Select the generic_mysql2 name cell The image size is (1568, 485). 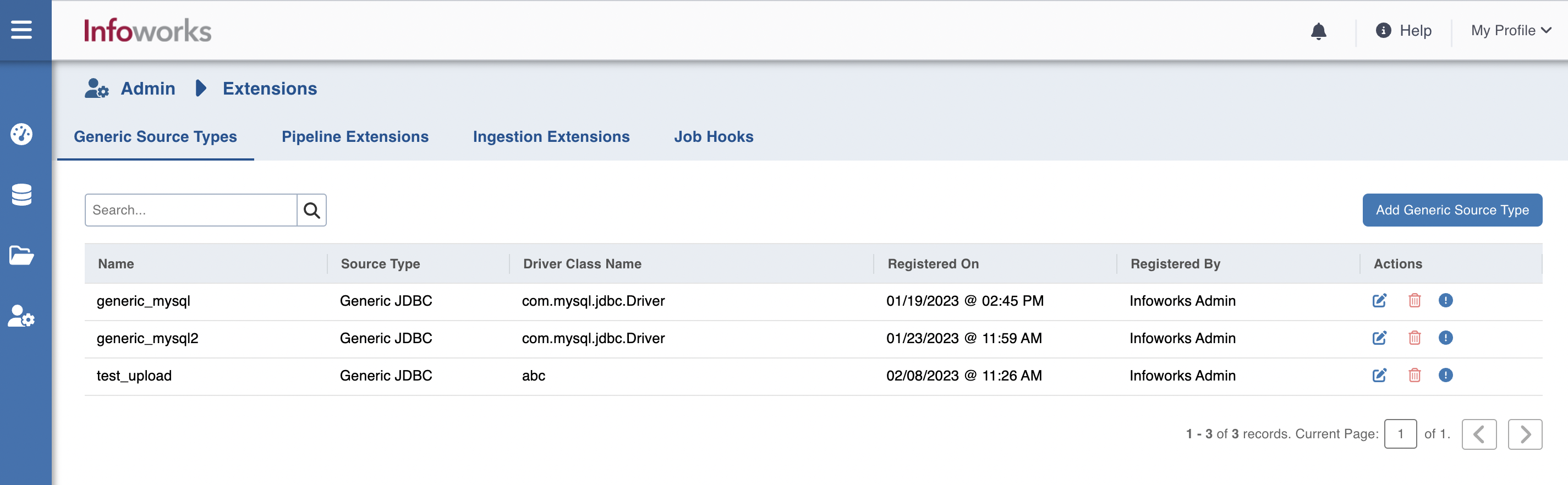point(147,338)
